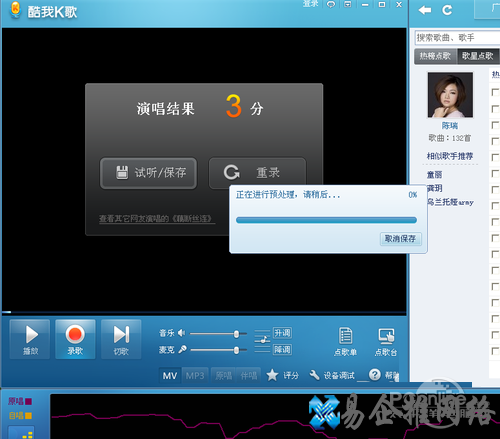Click the 评分 star rating icon
This screenshot has width=500, height=439.
(272, 375)
